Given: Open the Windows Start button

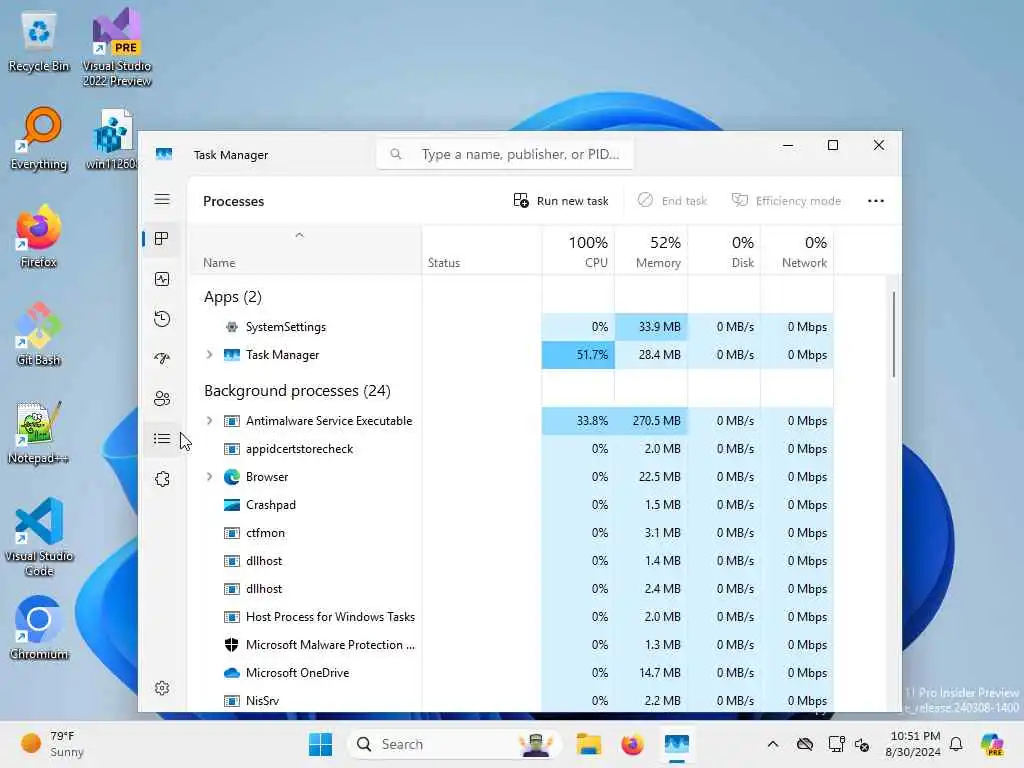Looking at the screenshot, I should tap(321, 744).
